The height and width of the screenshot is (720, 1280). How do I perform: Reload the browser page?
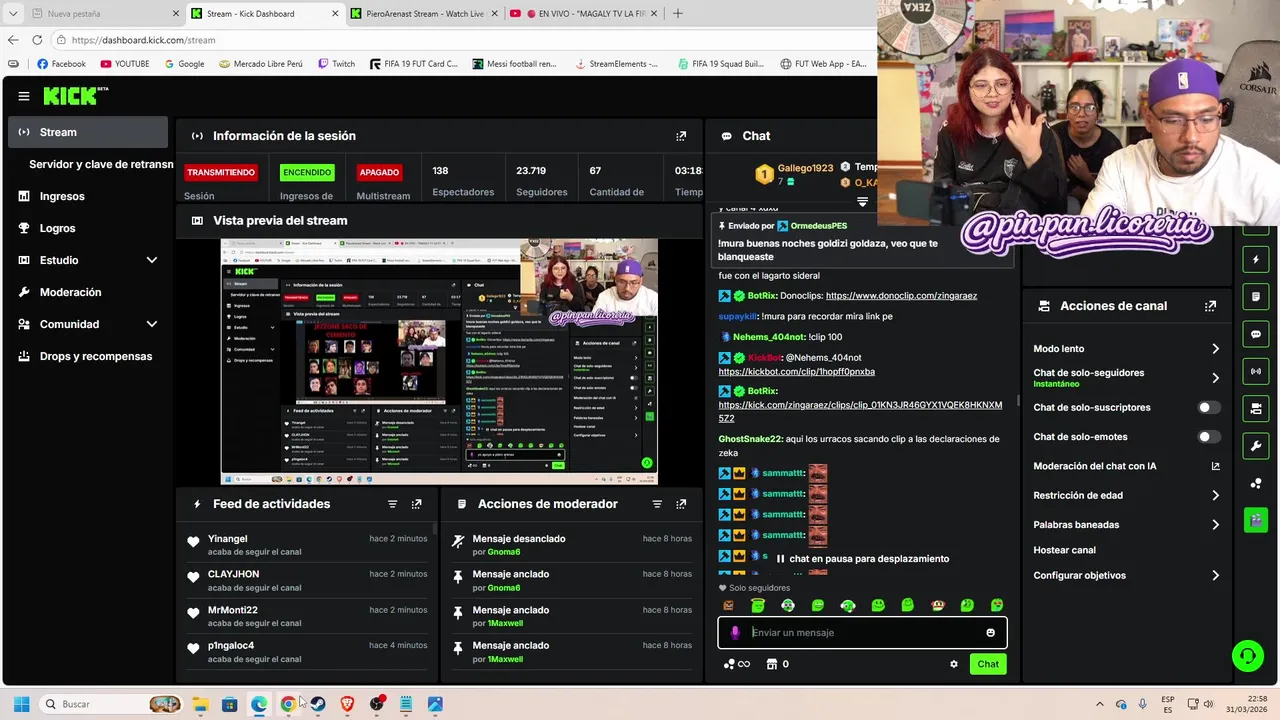click(x=37, y=40)
